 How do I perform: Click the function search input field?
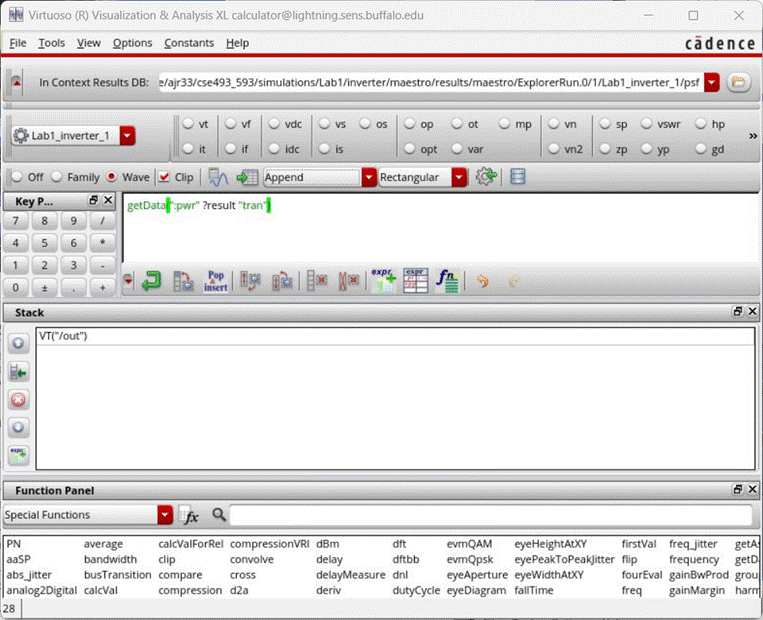(x=490, y=515)
